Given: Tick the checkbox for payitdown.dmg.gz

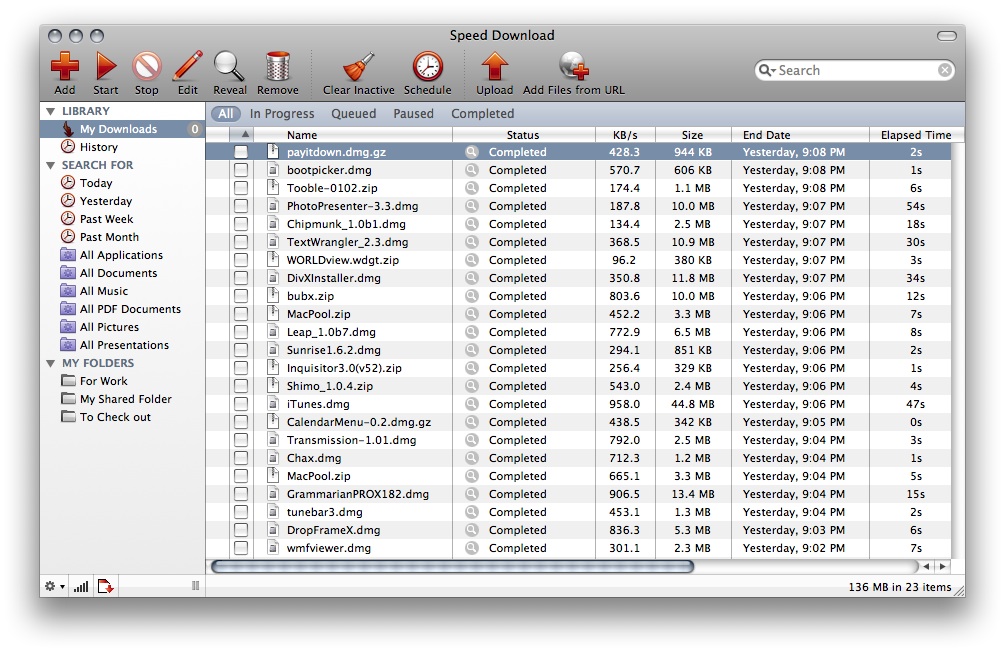Looking at the screenshot, I should (241, 152).
